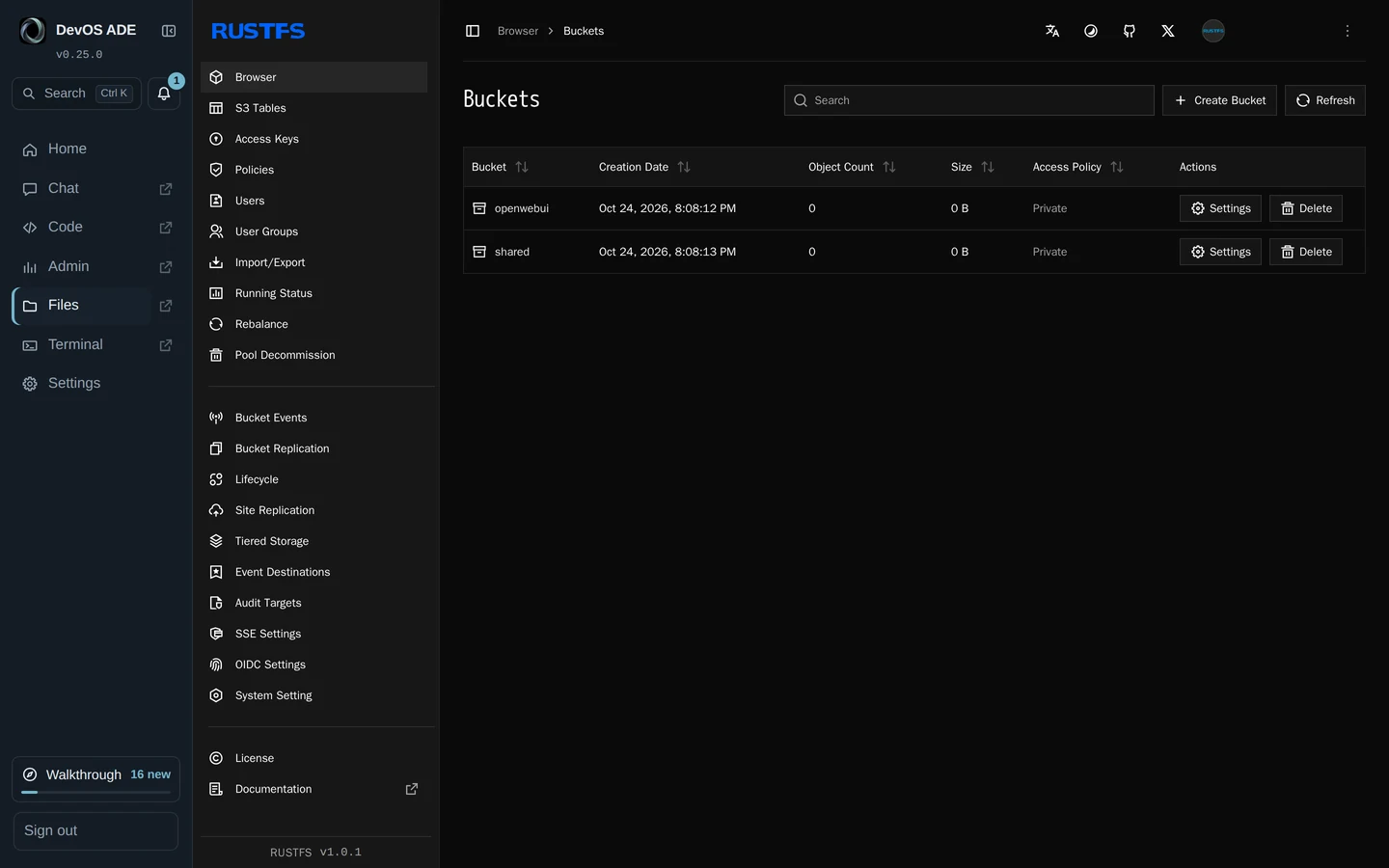Open Chat in new window icon
The width and height of the screenshot is (1389, 868).
point(166,189)
